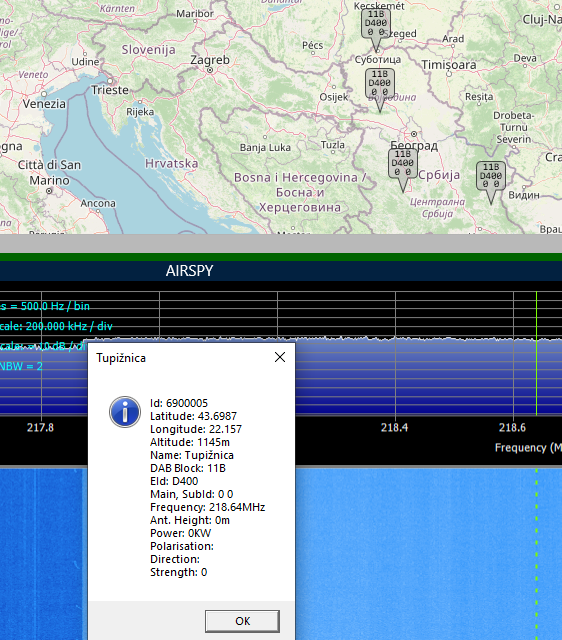Image resolution: width=562 pixels, height=640 pixels.
Task: Click the 'Strength: 0' line
Action: (178, 572)
